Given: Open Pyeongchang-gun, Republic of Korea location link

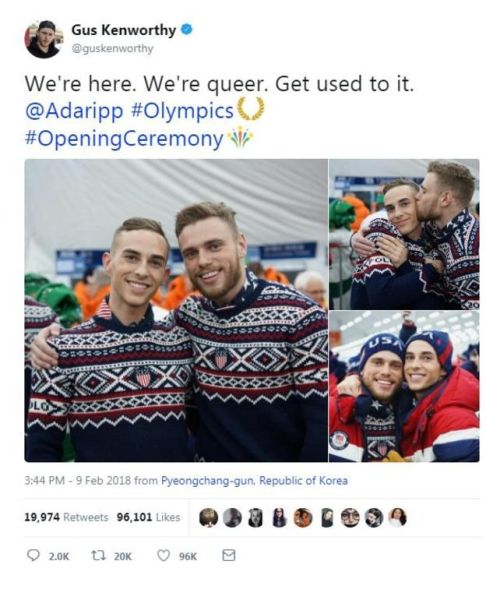Looking at the screenshot, I should pos(254,481).
